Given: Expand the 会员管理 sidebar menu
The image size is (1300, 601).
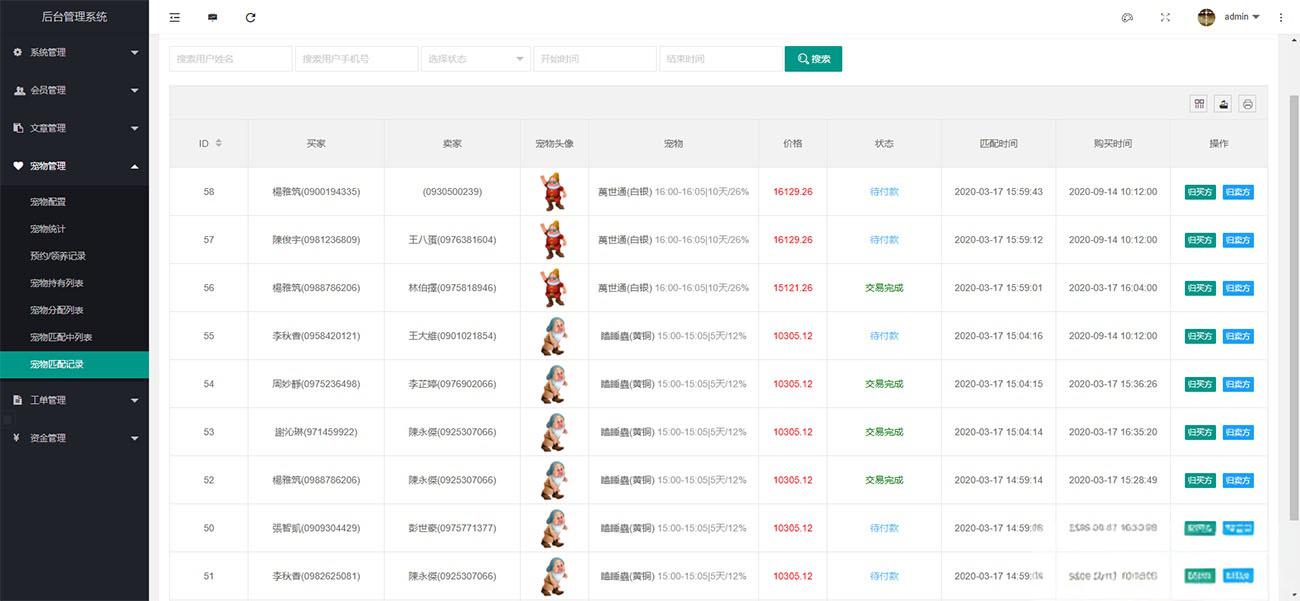Looking at the screenshot, I should pos(74,90).
